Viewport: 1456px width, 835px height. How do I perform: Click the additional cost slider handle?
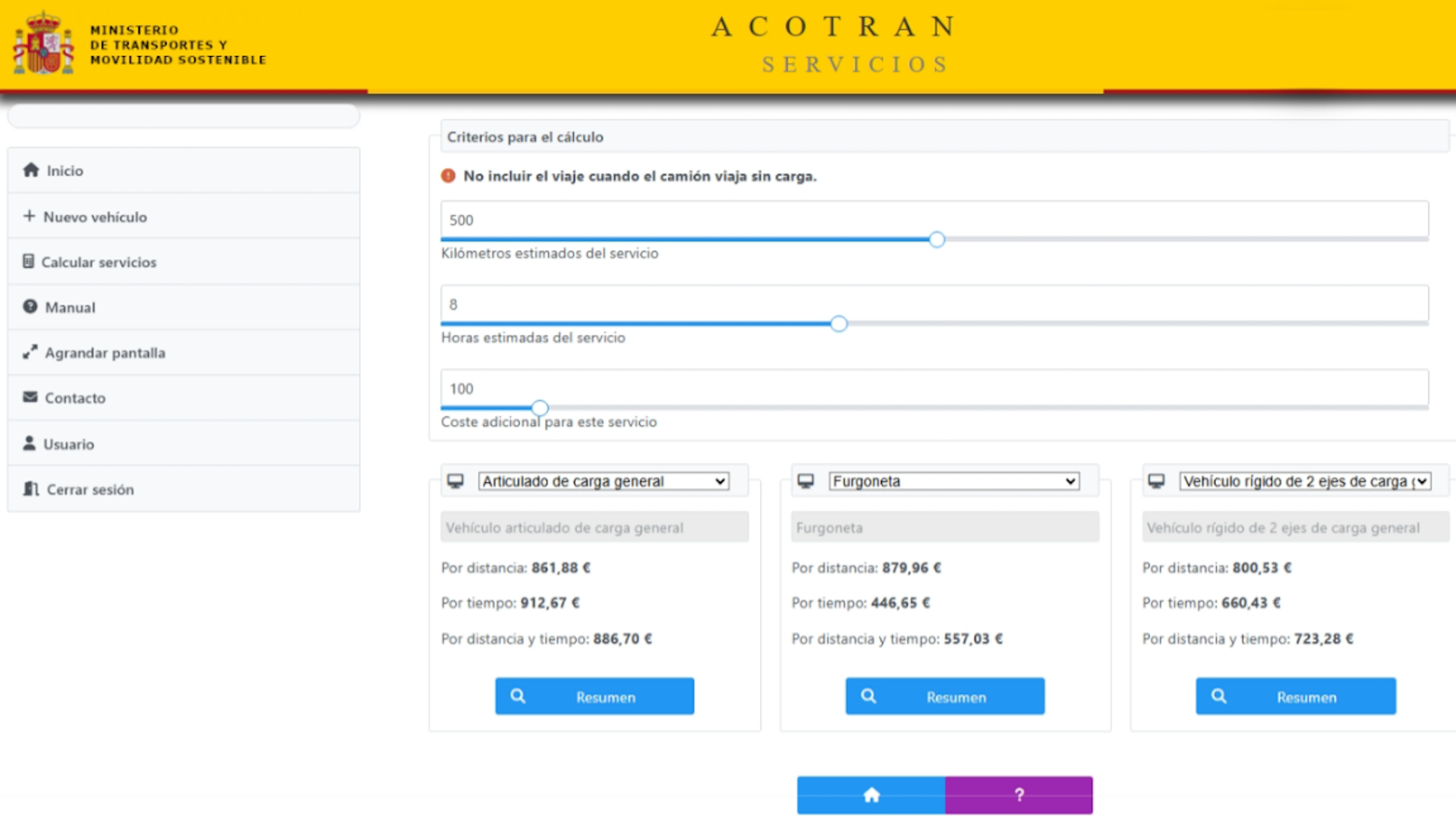(540, 408)
